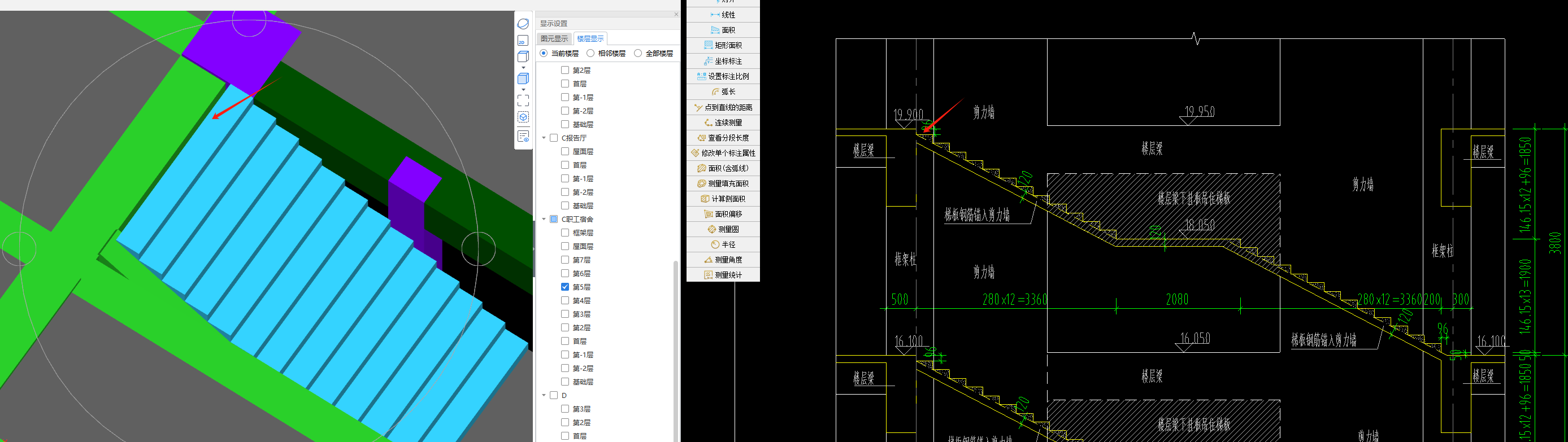Check the 第4层 checkbox
1568x442 pixels.
565,300
